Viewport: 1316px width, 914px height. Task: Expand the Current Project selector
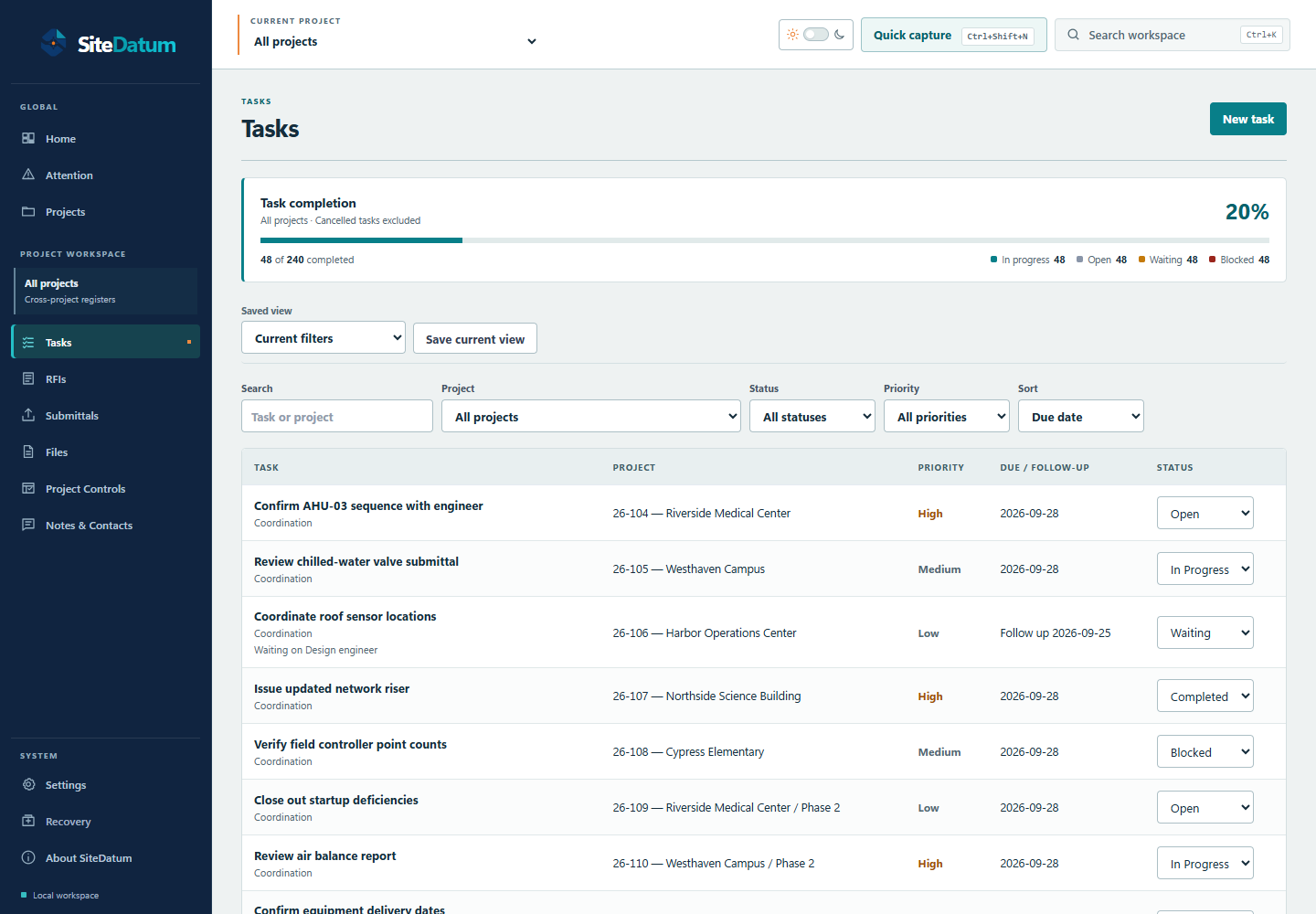394,41
